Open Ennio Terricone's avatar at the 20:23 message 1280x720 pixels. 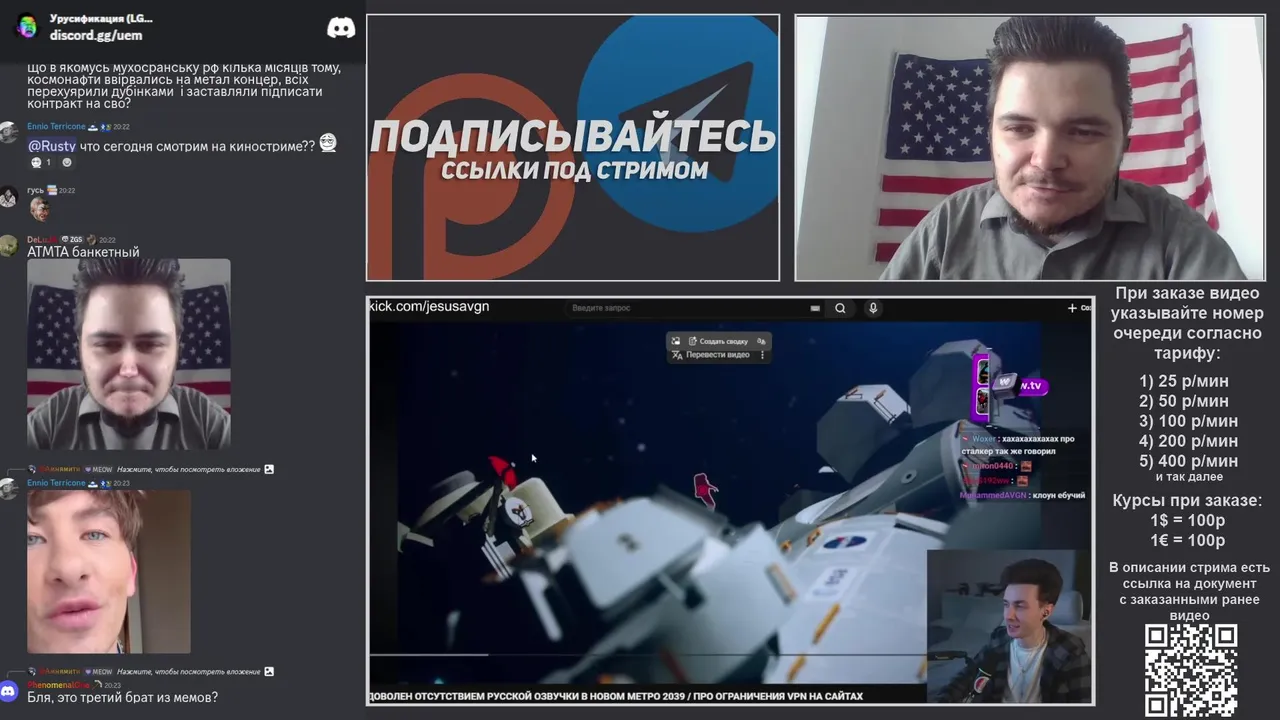tap(8, 489)
